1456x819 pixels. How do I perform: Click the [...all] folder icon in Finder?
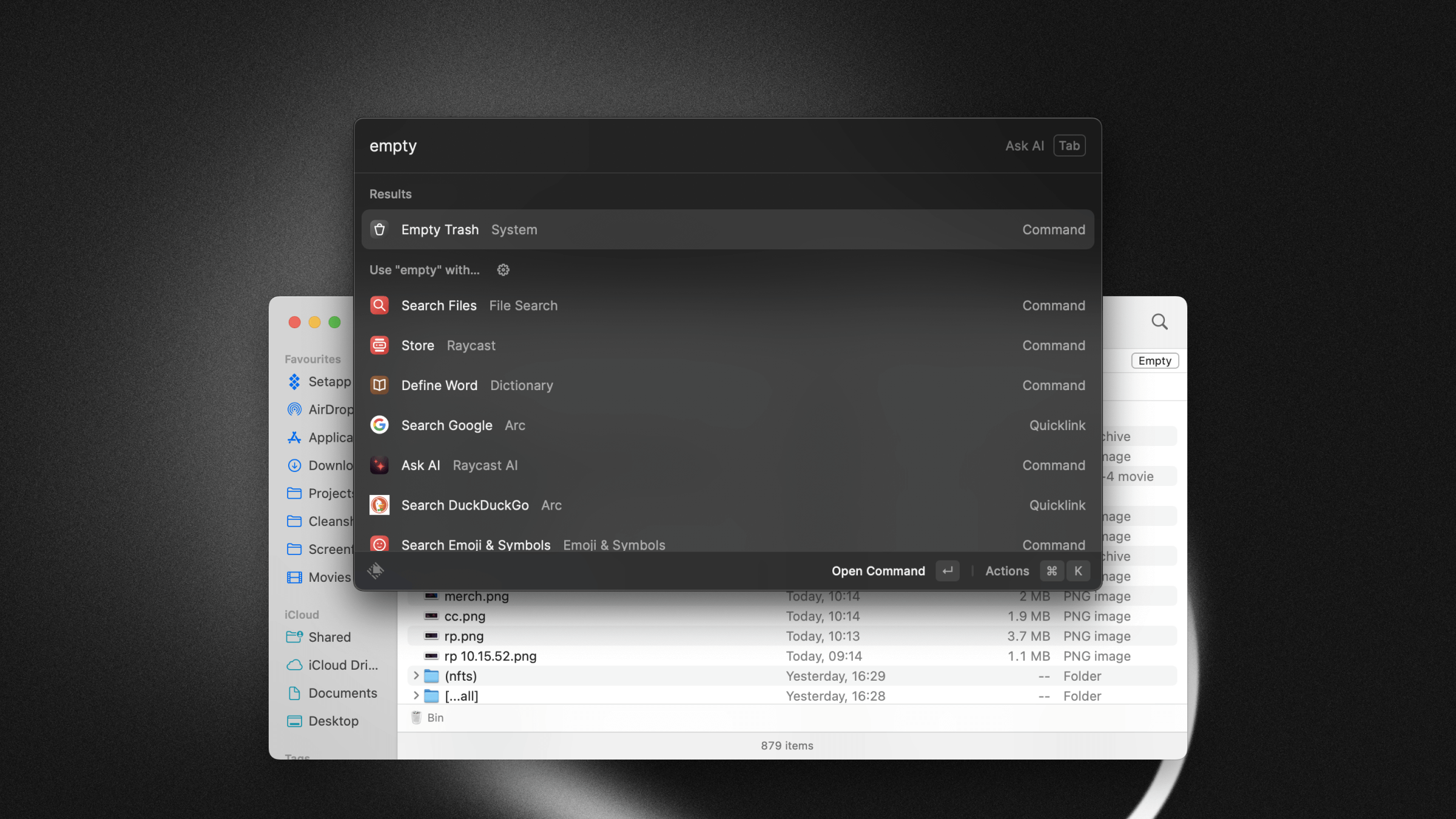tap(431, 696)
